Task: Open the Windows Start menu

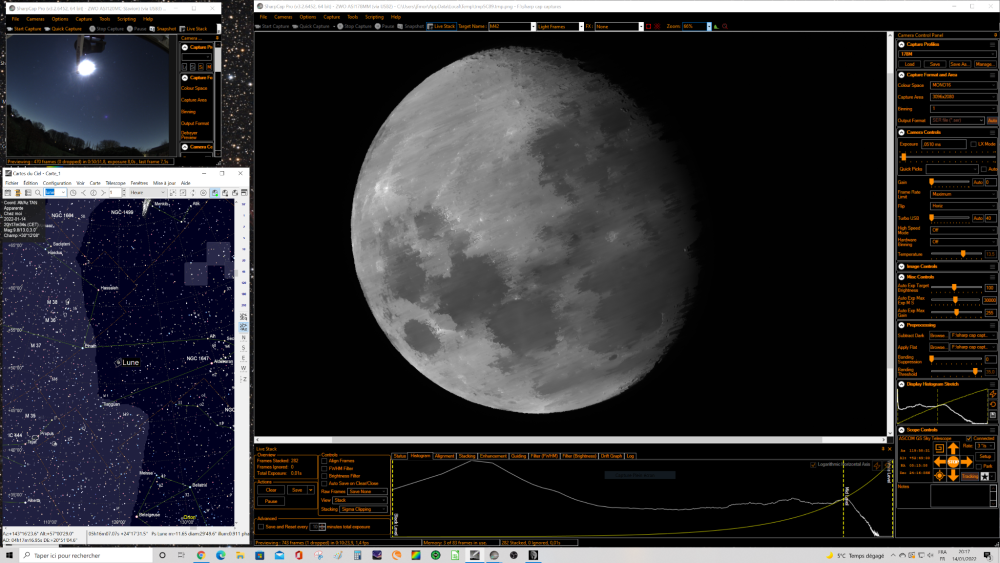Action: (x=9, y=555)
